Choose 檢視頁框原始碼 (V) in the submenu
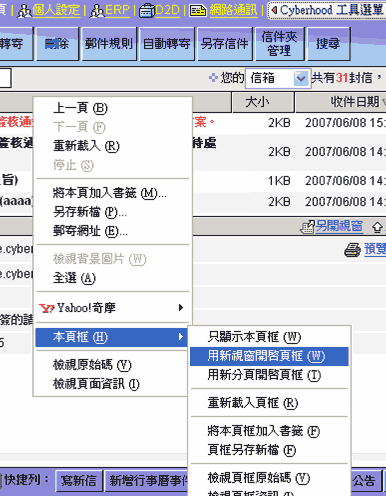This screenshot has height=496, width=386. [x=269, y=478]
